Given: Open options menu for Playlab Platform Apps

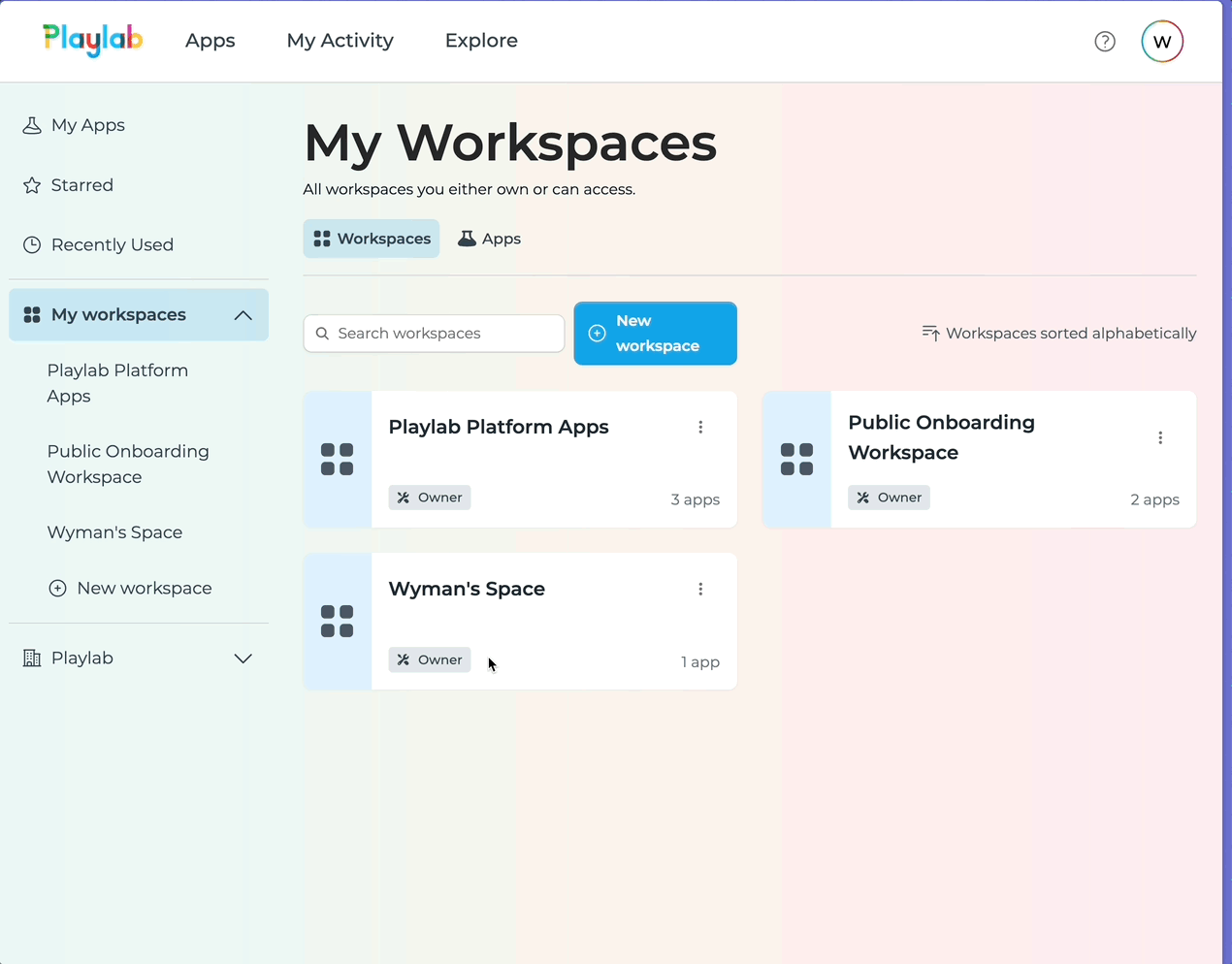Looking at the screenshot, I should point(700,427).
